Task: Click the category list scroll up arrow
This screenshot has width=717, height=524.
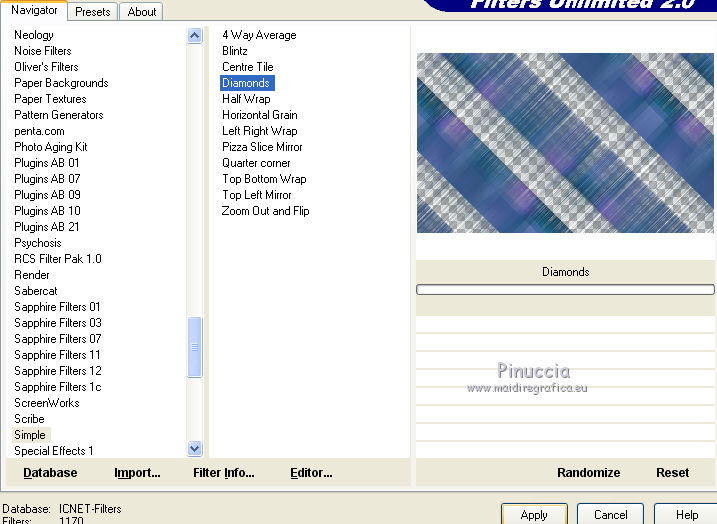Action: coord(194,35)
